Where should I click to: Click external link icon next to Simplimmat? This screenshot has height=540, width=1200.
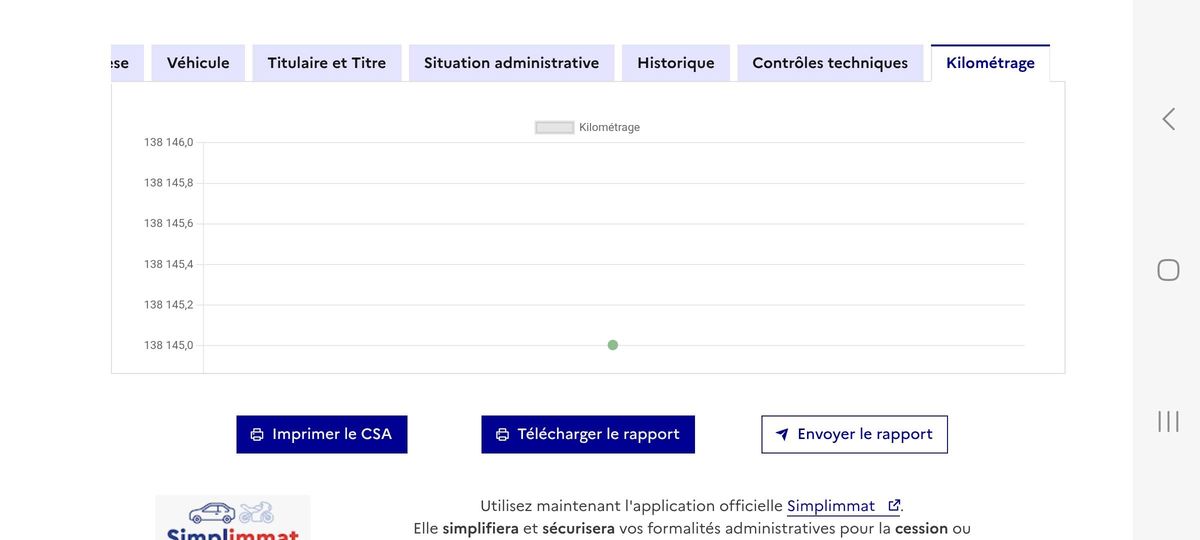[x=894, y=506]
